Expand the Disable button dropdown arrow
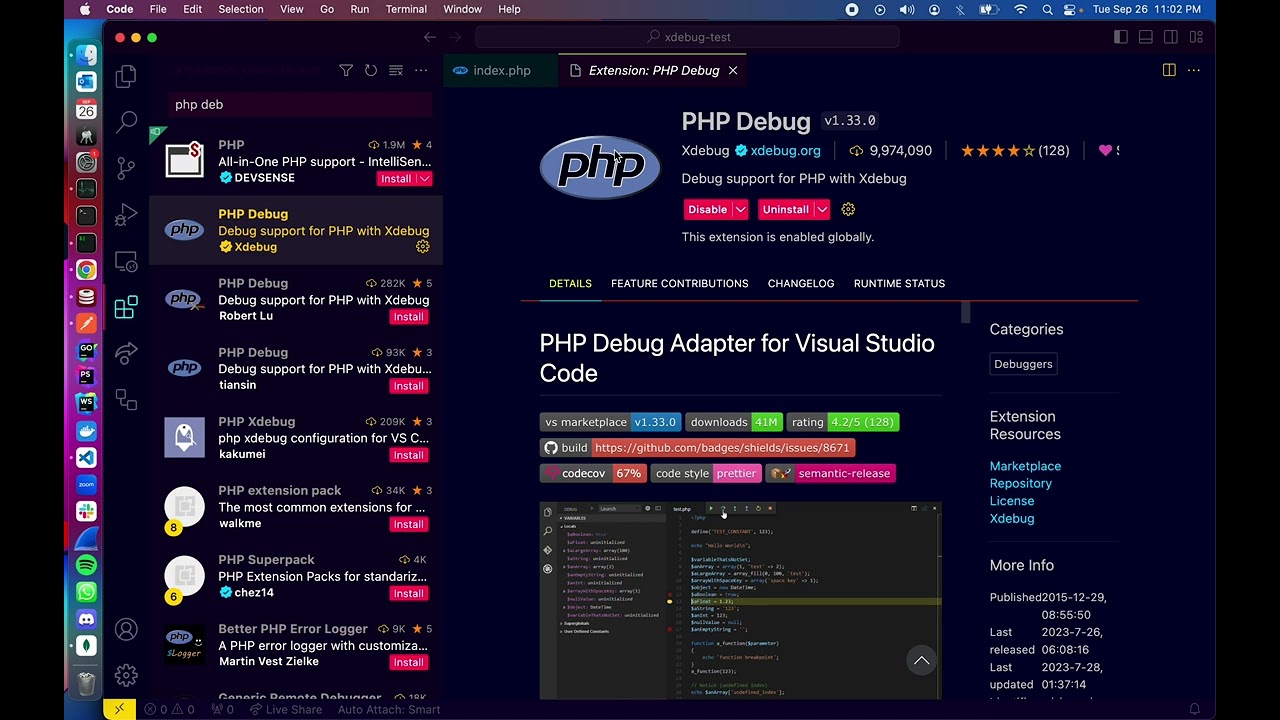 pyautogui.click(x=741, y=209)
